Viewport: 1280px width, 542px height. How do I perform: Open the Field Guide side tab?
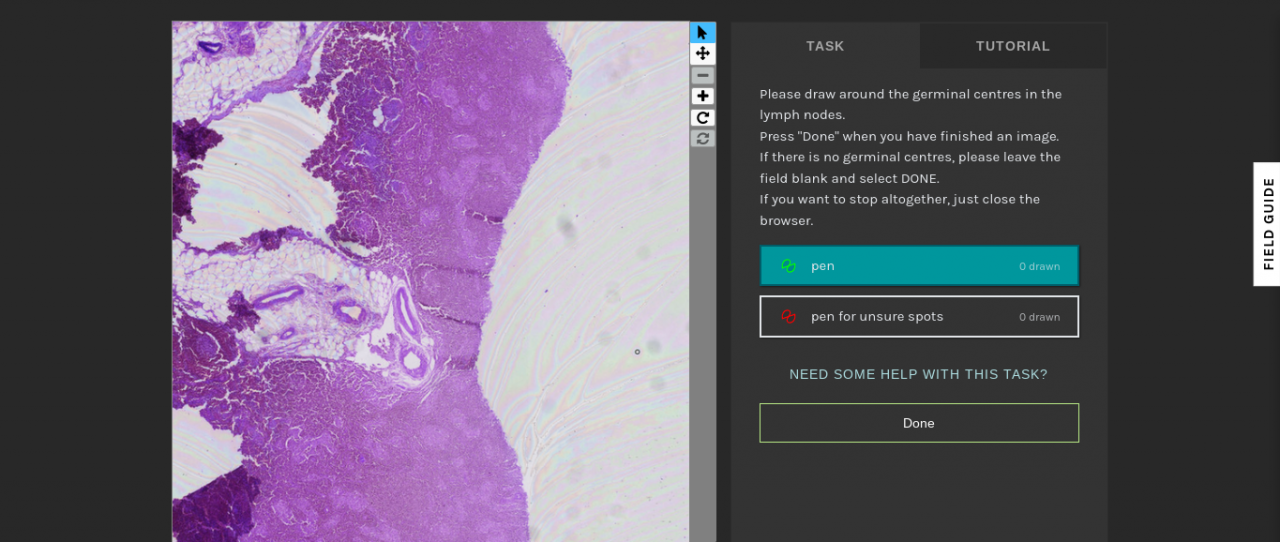point(1267,224)
